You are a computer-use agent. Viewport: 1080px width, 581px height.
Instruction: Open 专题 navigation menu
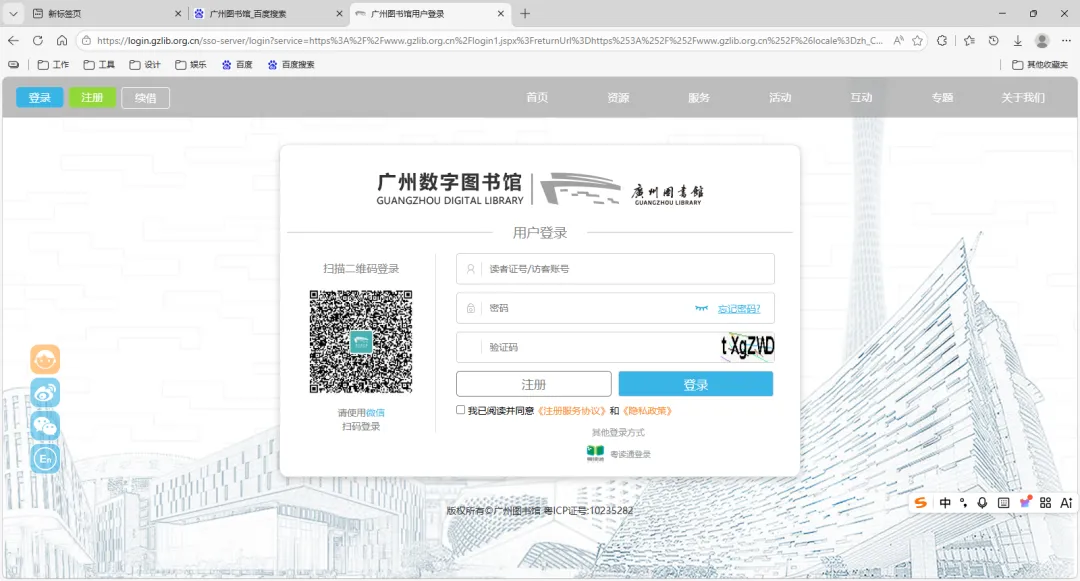[x=942, y=98]
